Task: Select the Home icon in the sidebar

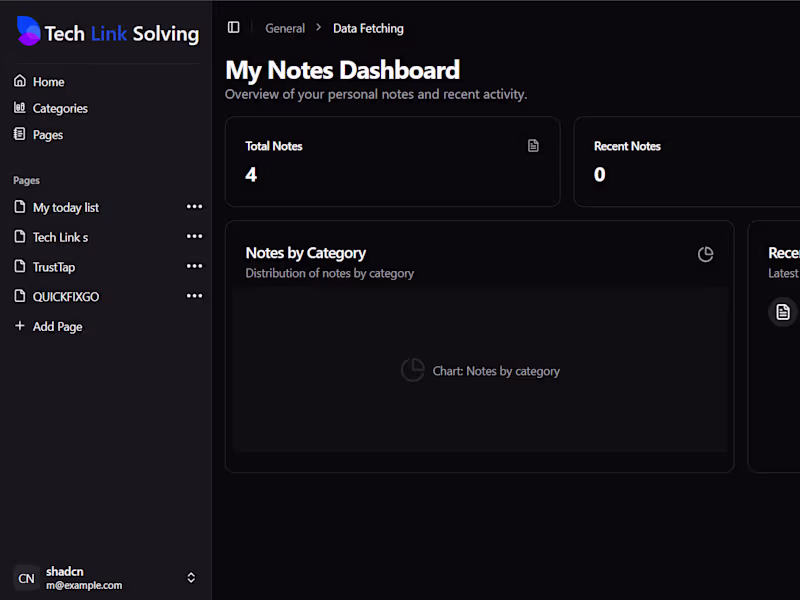Action: pyautogui.click(x=20, y=81)
